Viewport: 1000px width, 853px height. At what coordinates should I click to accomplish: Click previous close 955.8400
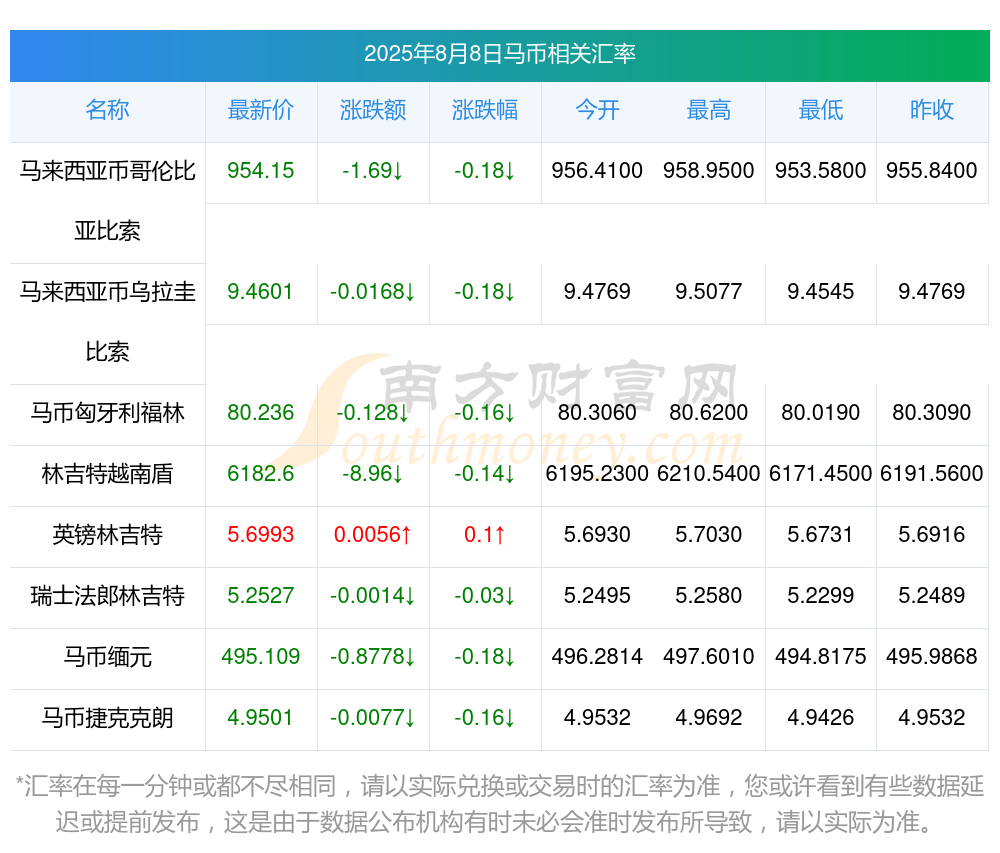(932, 171)
